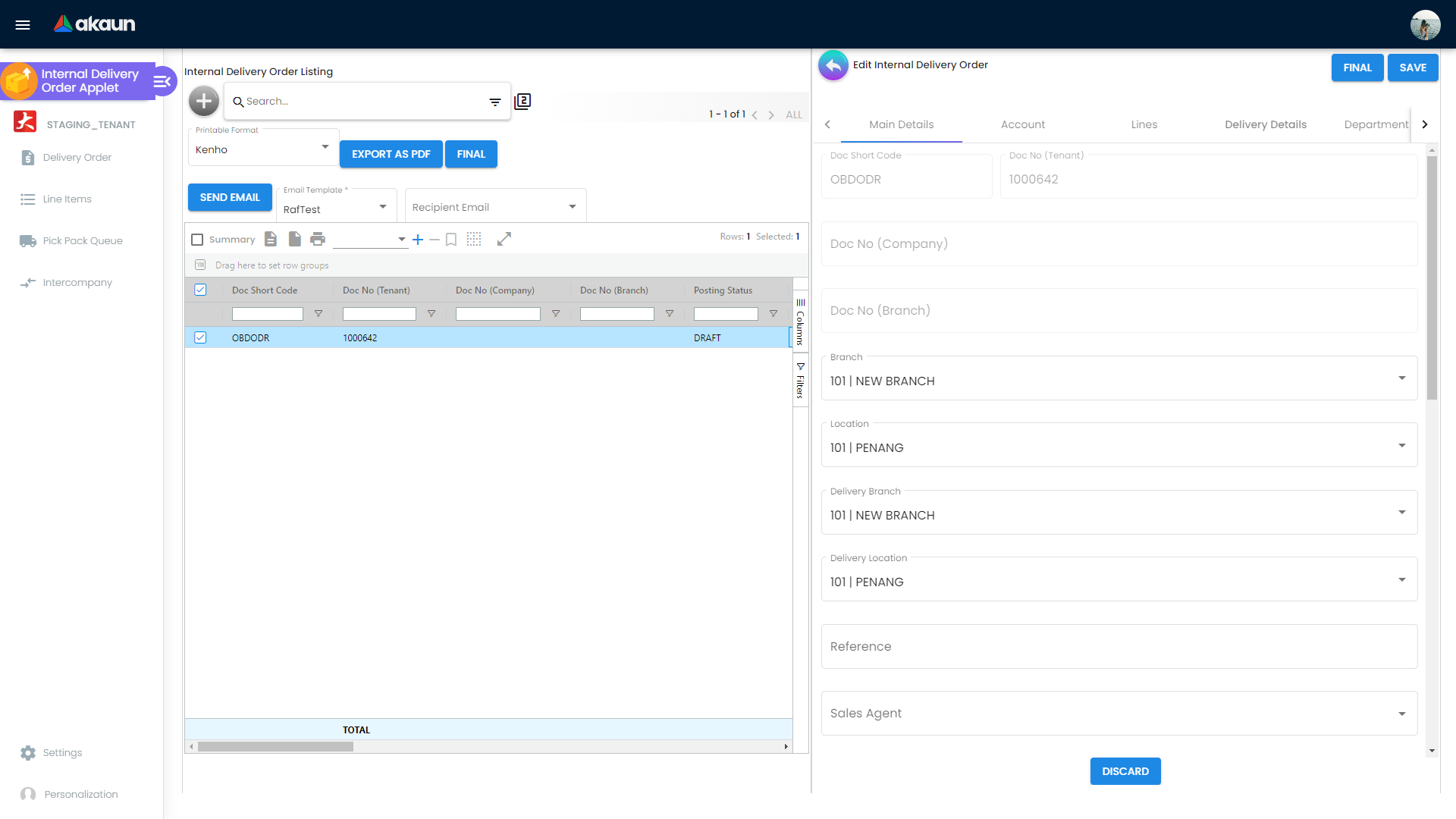Click the minus icon in the grid toolbar
1456x819 pixels.
435,239
